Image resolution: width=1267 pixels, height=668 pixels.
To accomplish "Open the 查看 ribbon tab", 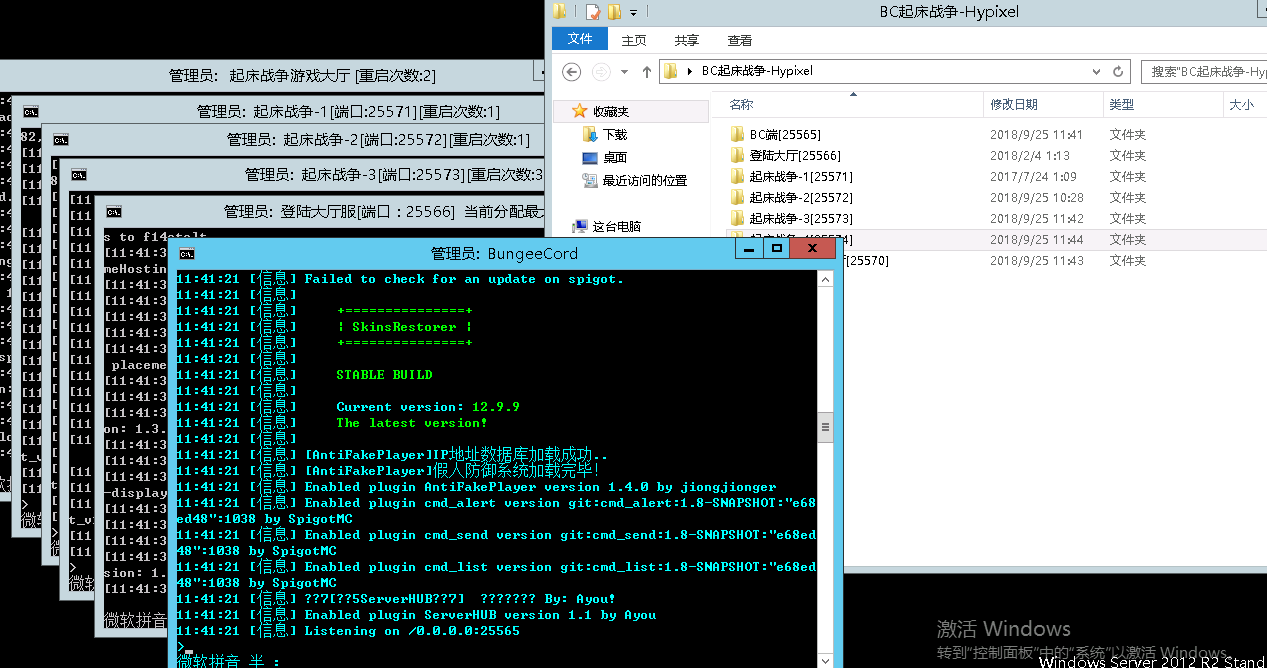I will [740, 40].
